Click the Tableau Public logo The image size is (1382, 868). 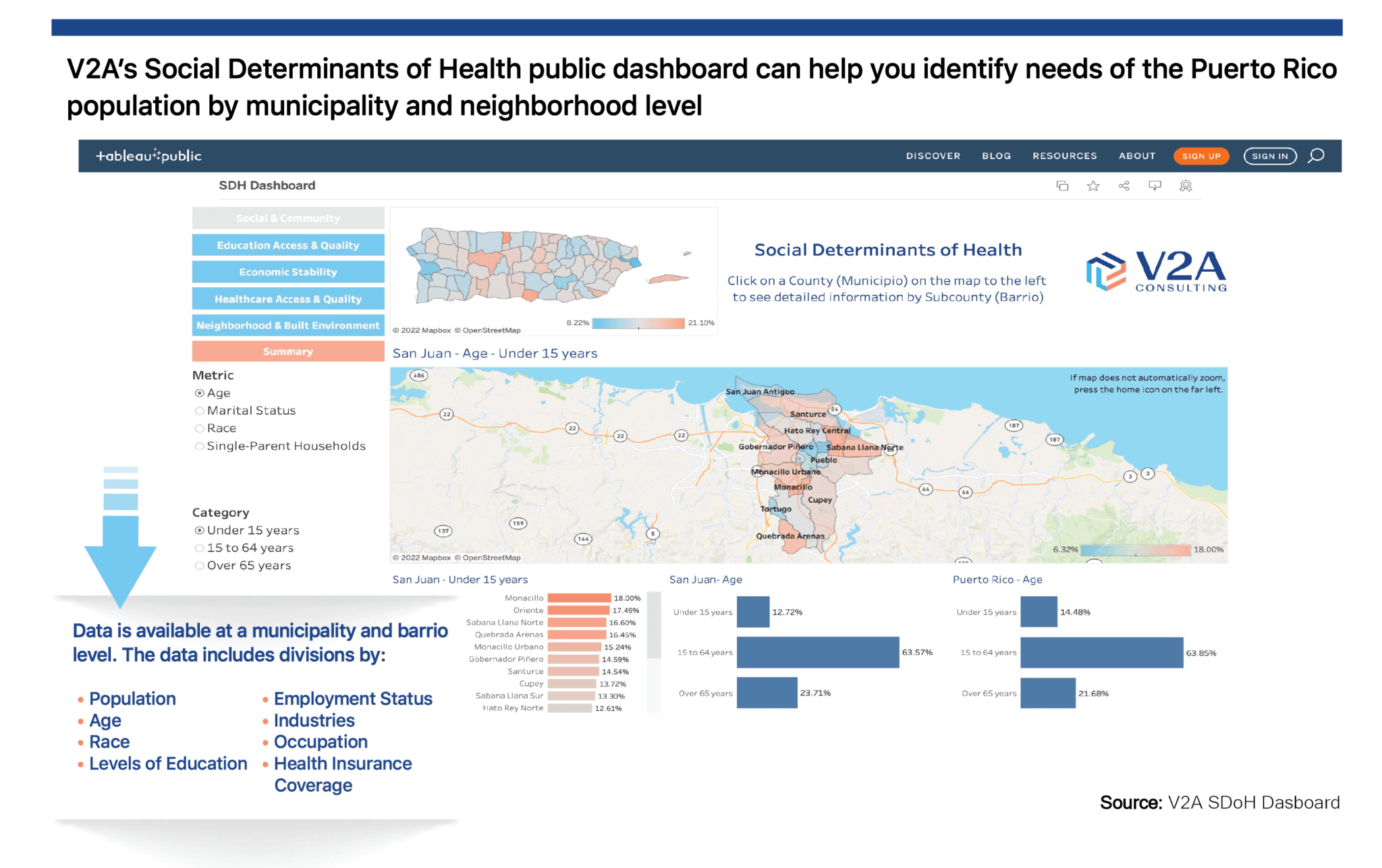150,155
